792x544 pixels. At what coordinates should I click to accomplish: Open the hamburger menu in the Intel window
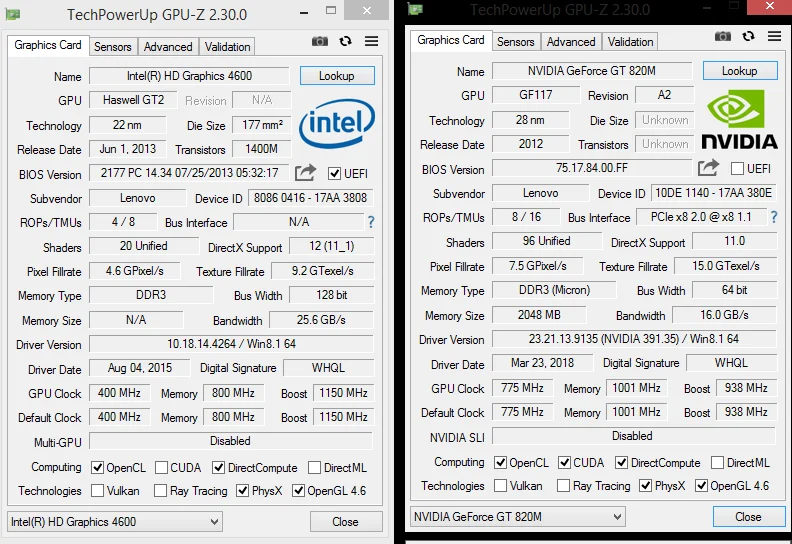(372, 41)
